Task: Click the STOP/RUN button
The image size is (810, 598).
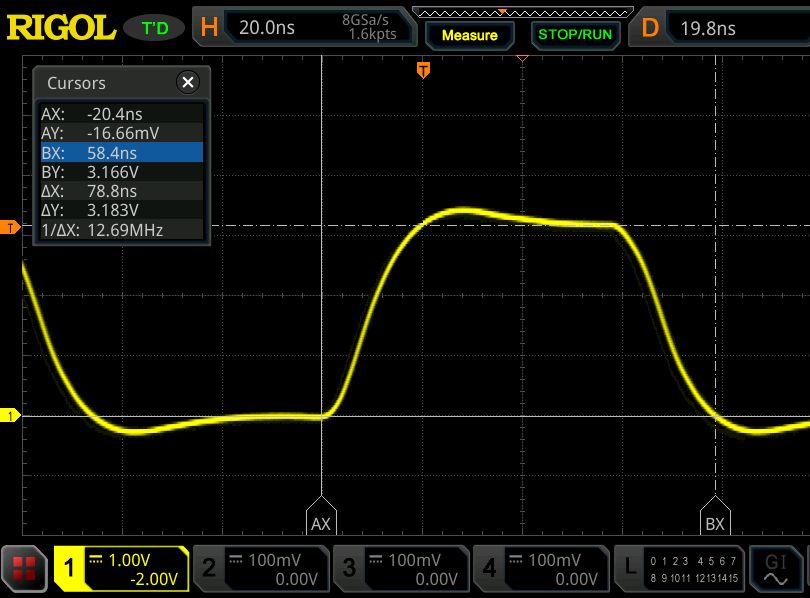Action: (575, 35)
